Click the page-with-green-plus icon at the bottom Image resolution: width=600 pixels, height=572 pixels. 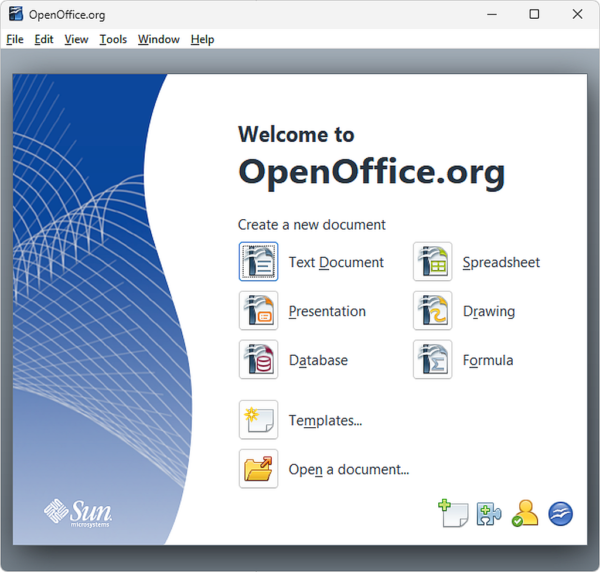pyautogui.click(x=453, y=513)
